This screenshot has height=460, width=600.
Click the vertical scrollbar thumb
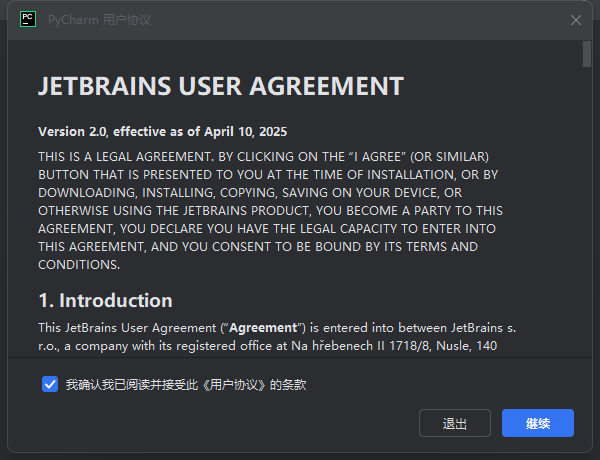tap(587, 54)
